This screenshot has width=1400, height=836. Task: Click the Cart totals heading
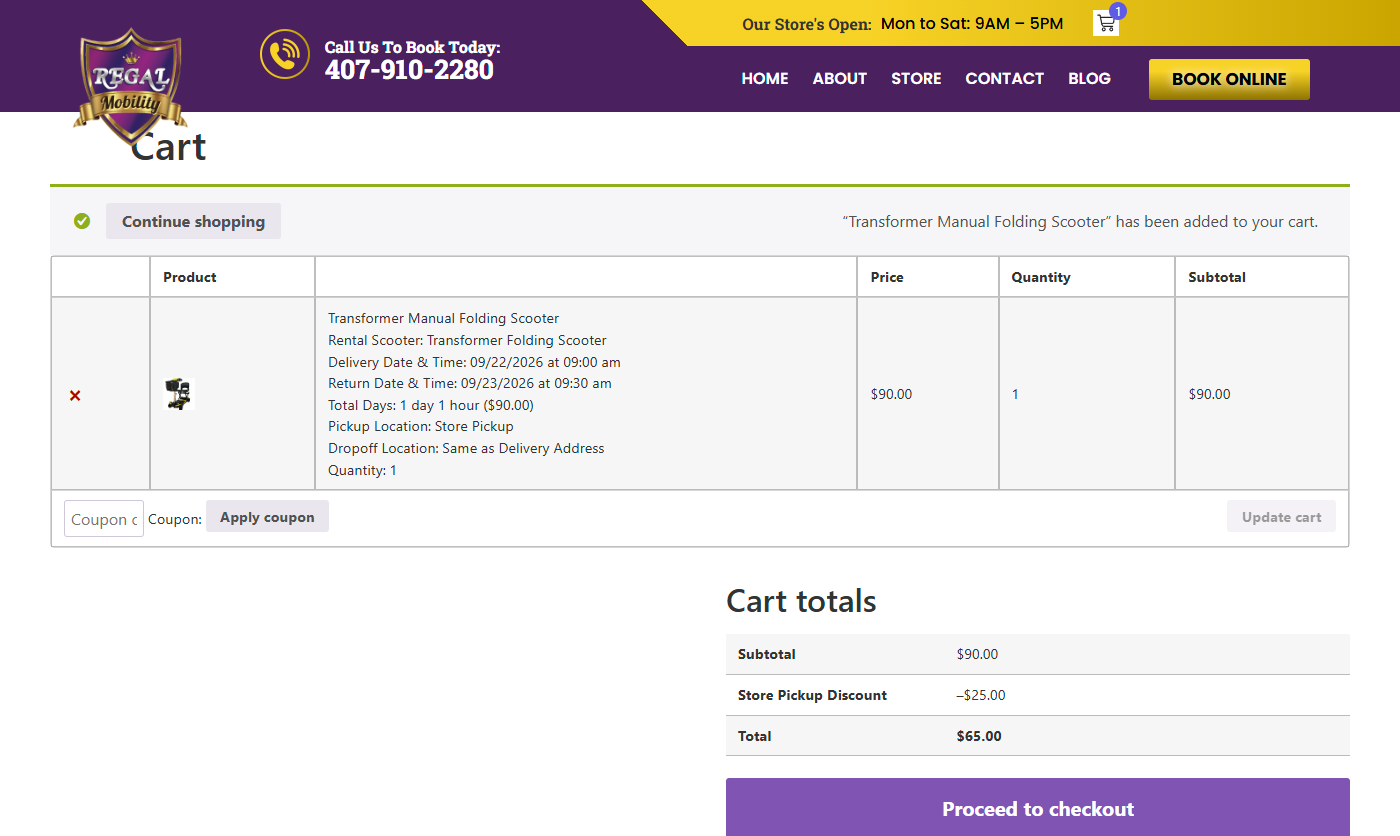pyautogui.click(x=801, y=601)
